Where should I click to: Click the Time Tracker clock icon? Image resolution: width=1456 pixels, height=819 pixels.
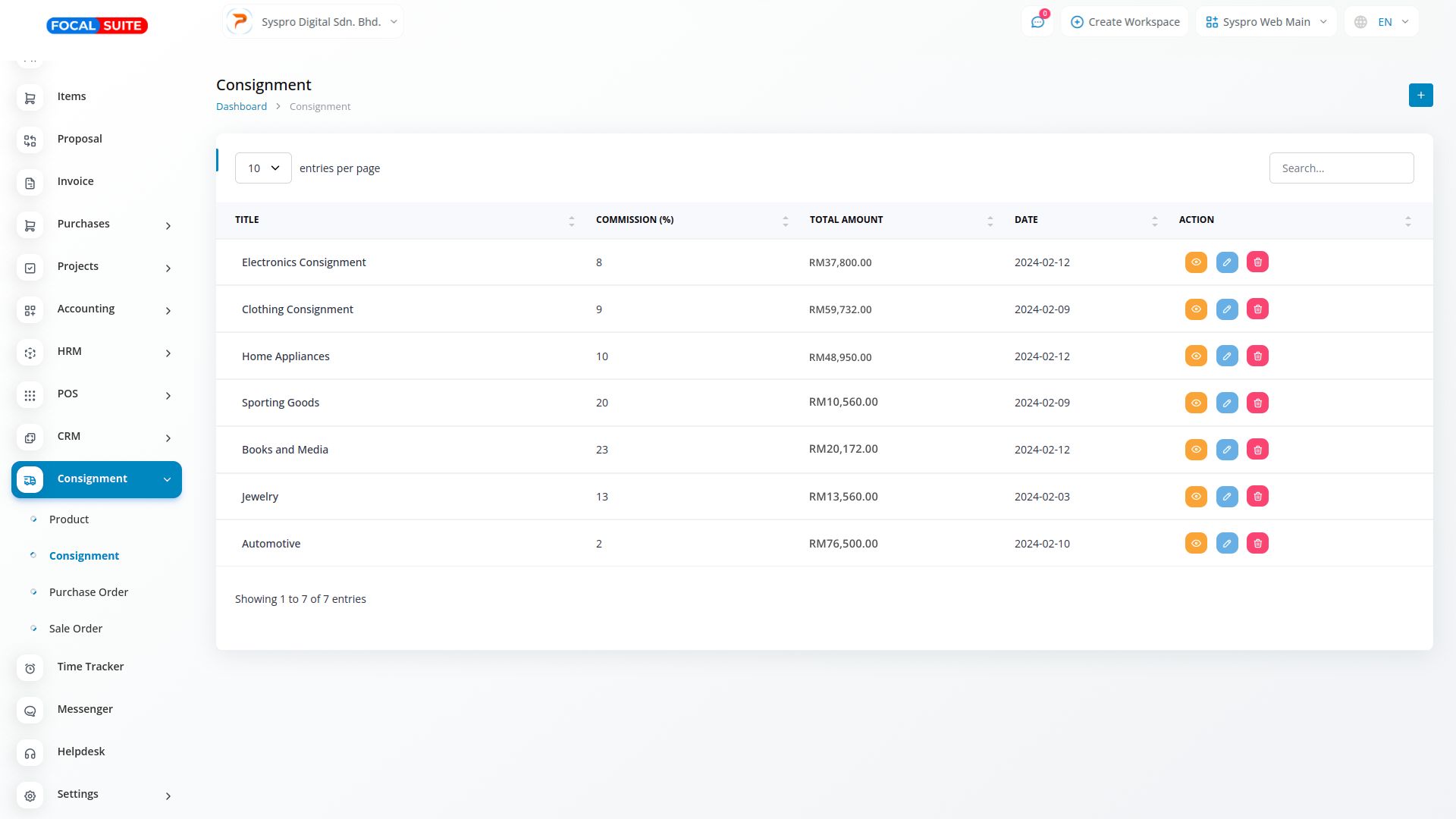pyautogui.click(x=30, y=668)
